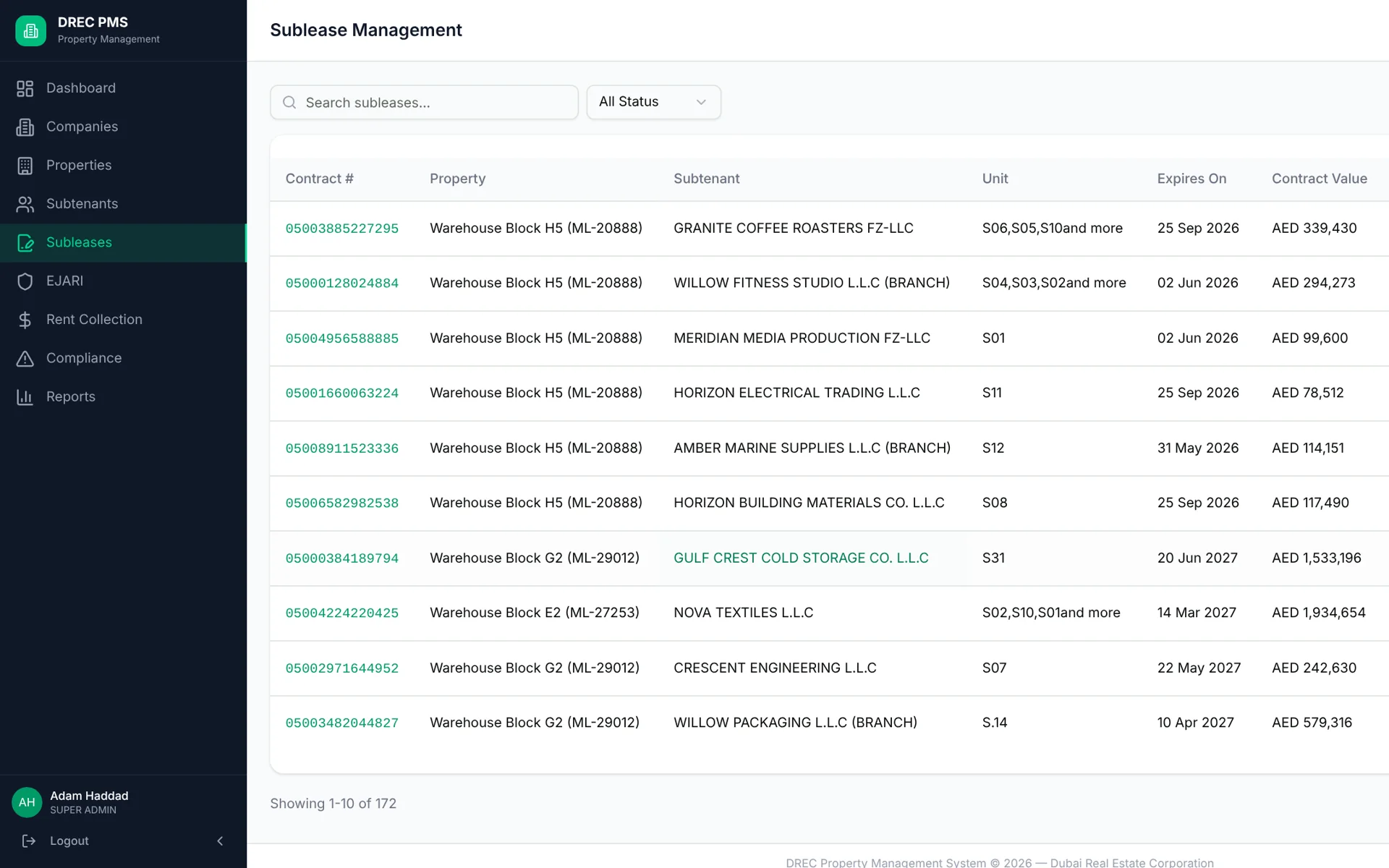Click CRESCENT ENGINEERING L.L.C subtenant
Screen dimensions: 1389x868
coord(775,668)
